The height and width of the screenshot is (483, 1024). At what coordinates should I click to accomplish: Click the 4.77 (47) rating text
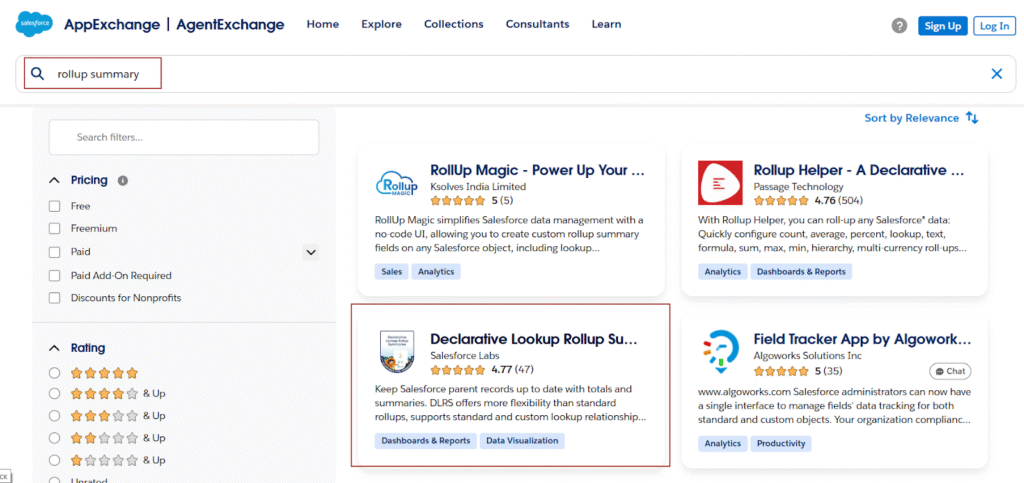coord(513,369)
